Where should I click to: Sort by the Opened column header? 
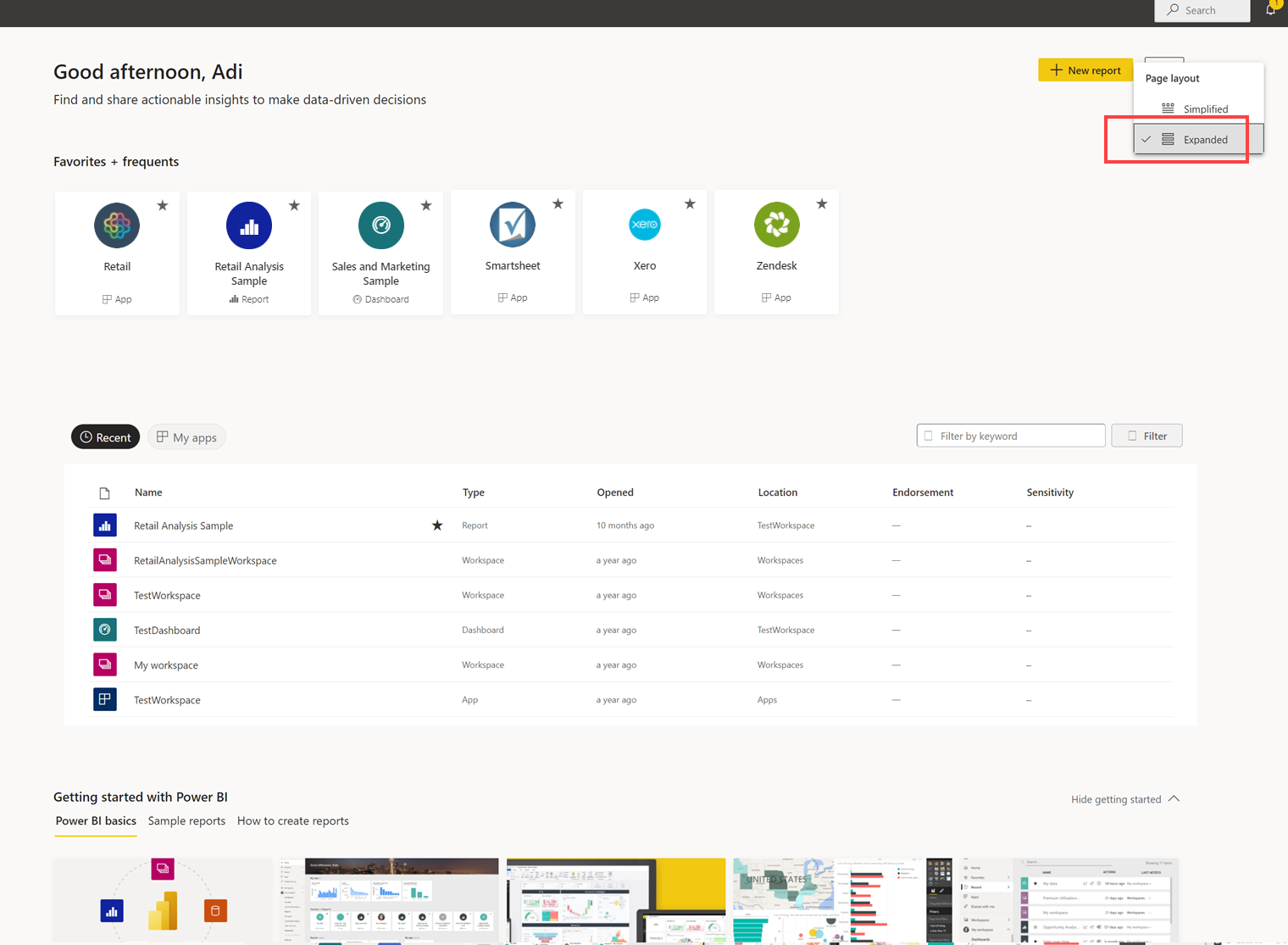615,492
